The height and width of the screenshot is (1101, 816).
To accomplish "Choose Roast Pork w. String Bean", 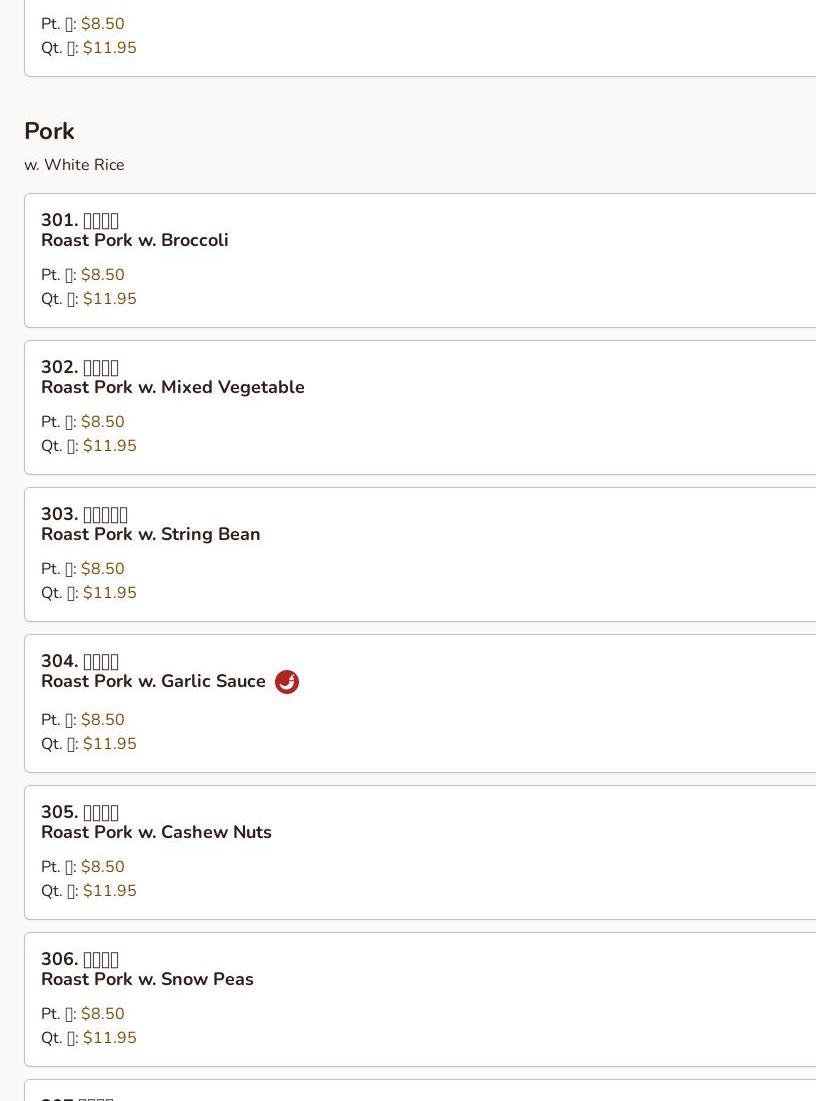I will [150, 535].
